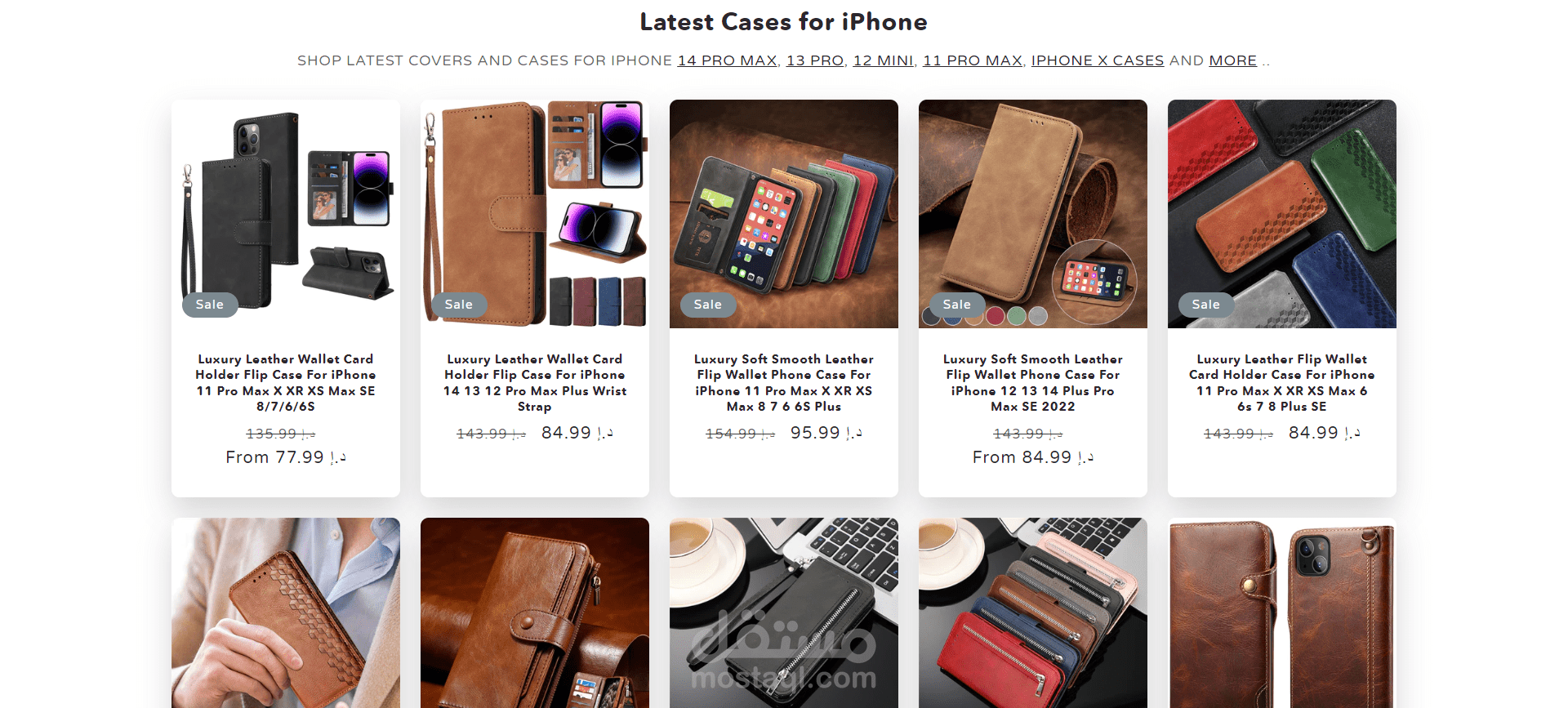Open black wallet case with wrist strap image

(x=286, y=214)
